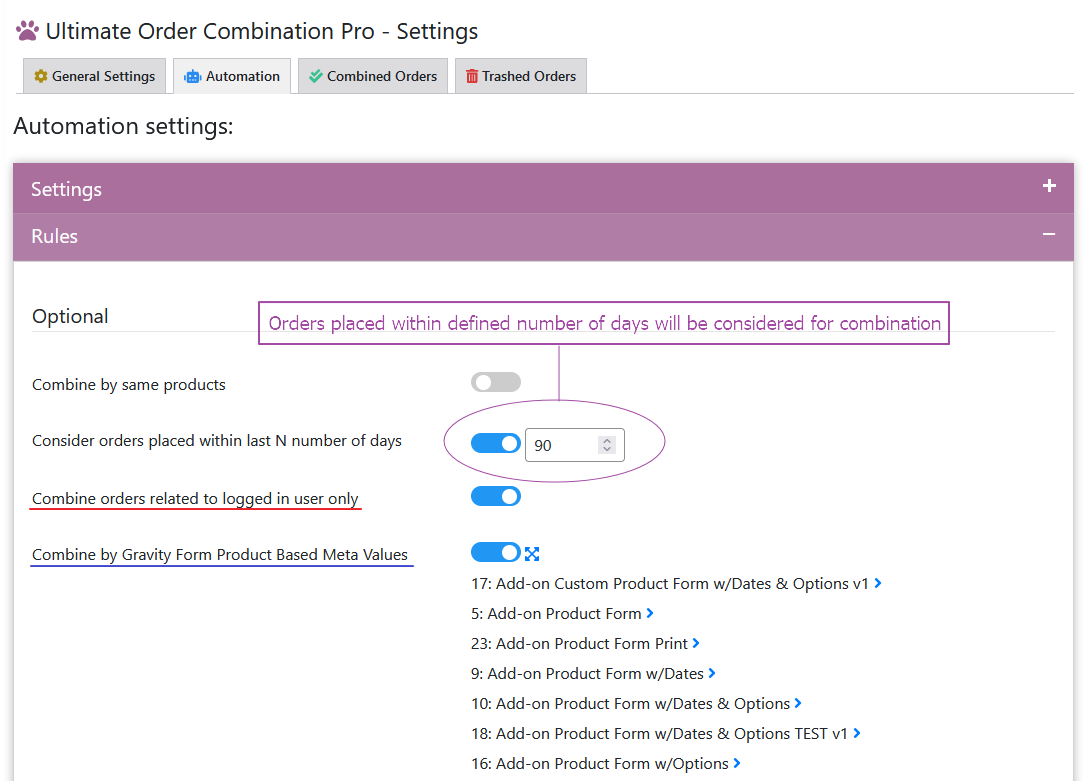Image resolution: width=1089 pixels, height=781 pixels.
Task: Increase days value with up stepper arrow
Action: [x=607, y=440]
